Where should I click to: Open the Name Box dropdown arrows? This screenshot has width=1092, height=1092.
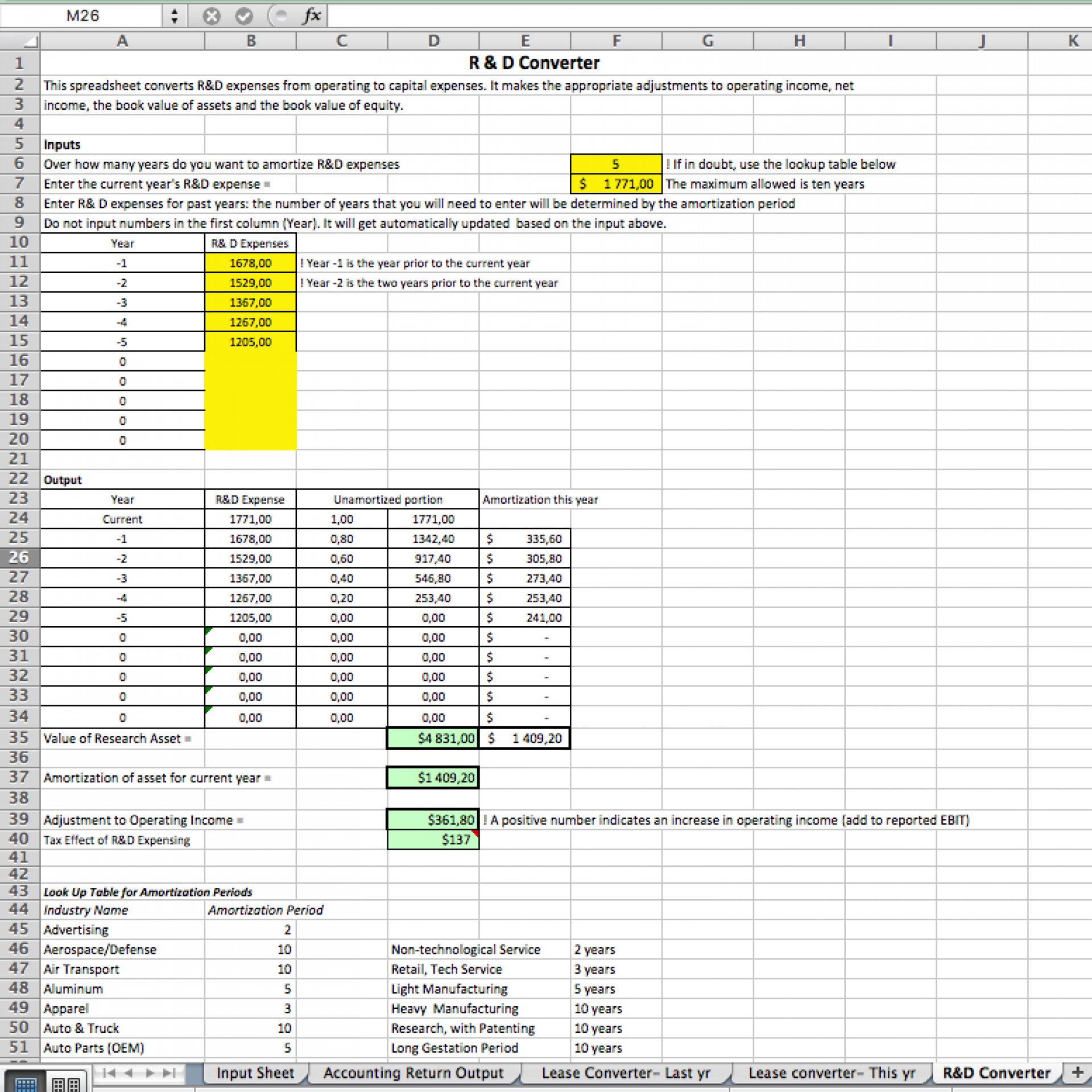(x=174, y=16)
